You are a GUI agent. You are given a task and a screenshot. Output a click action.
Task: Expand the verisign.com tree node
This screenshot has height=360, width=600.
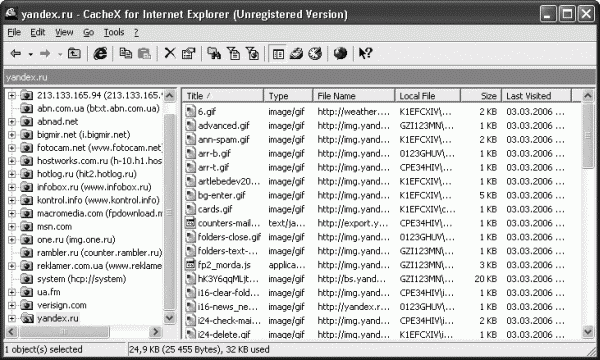pos(12,305)
